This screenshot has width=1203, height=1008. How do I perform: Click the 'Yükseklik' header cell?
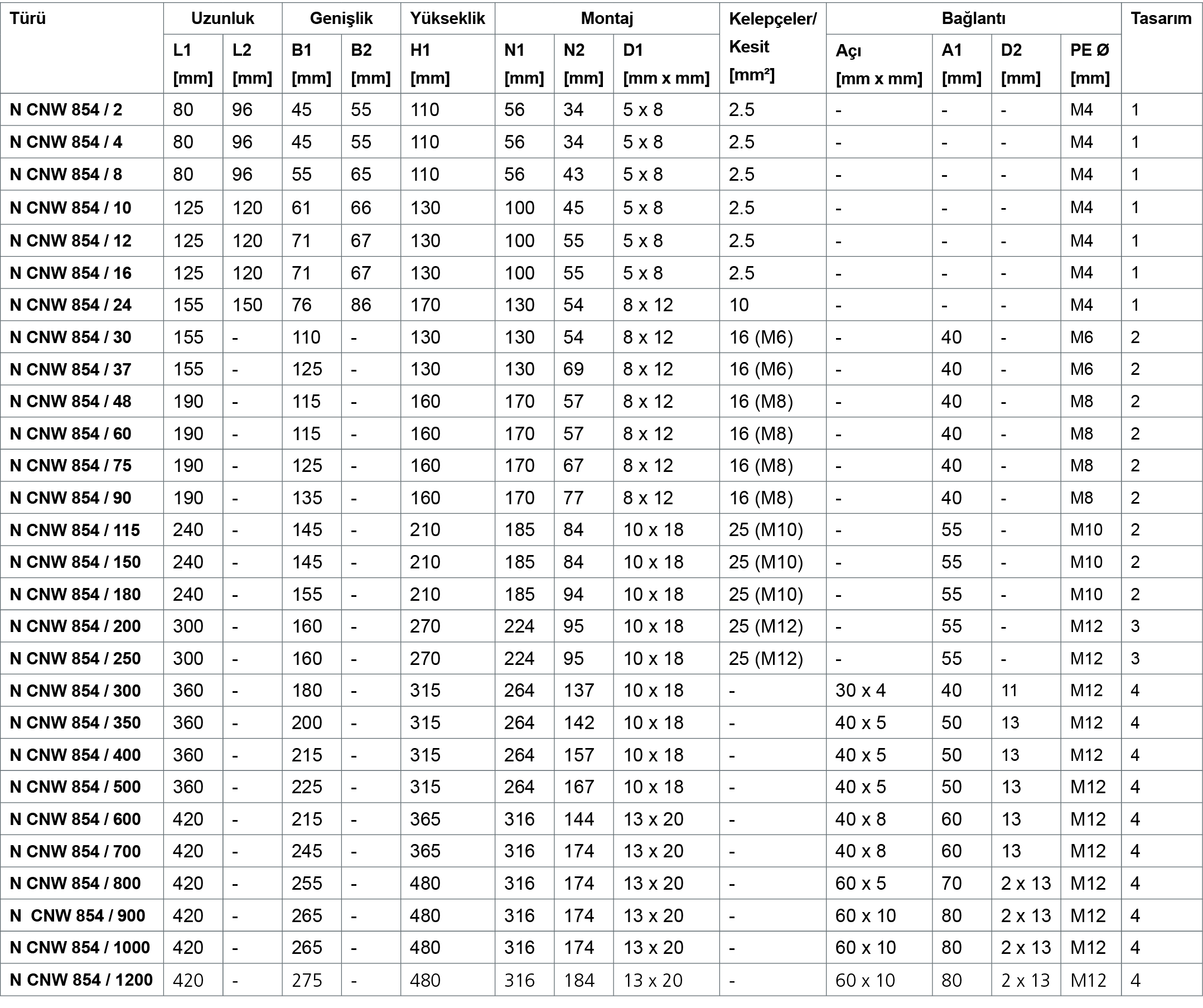click(x=447, y=18)
